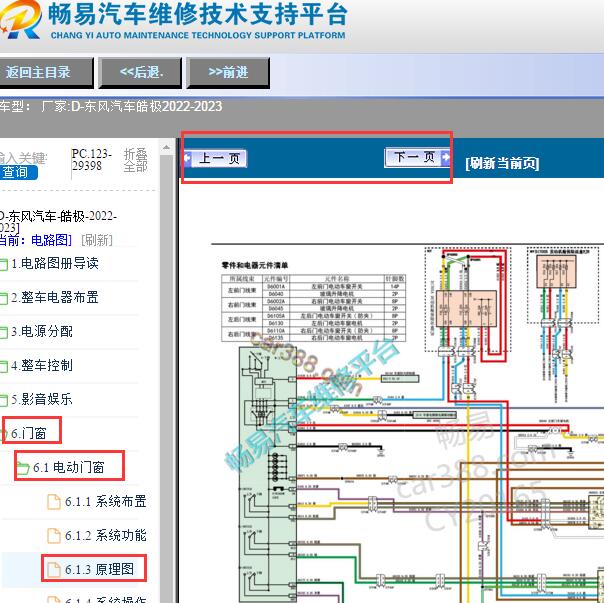
Task: Click the 返回主目录 button
Action: 45,72
